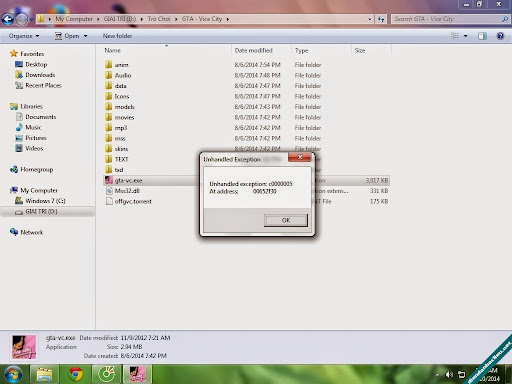Open Documents library in navigation pane
Viewport: 512px width, 384px height.
coord(36,117)
